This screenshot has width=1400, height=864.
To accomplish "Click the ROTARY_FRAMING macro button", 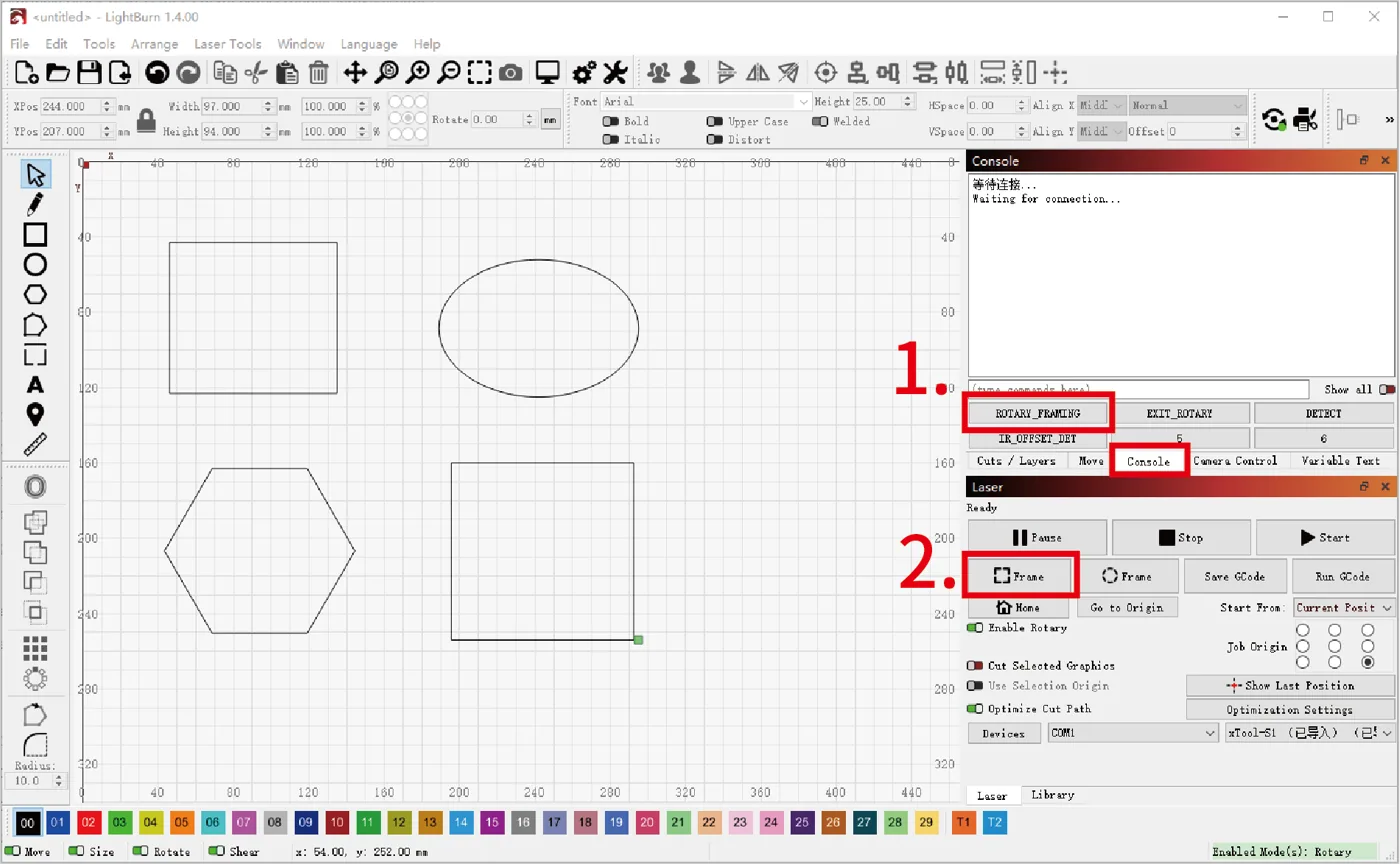I will tap(1038, 413).
